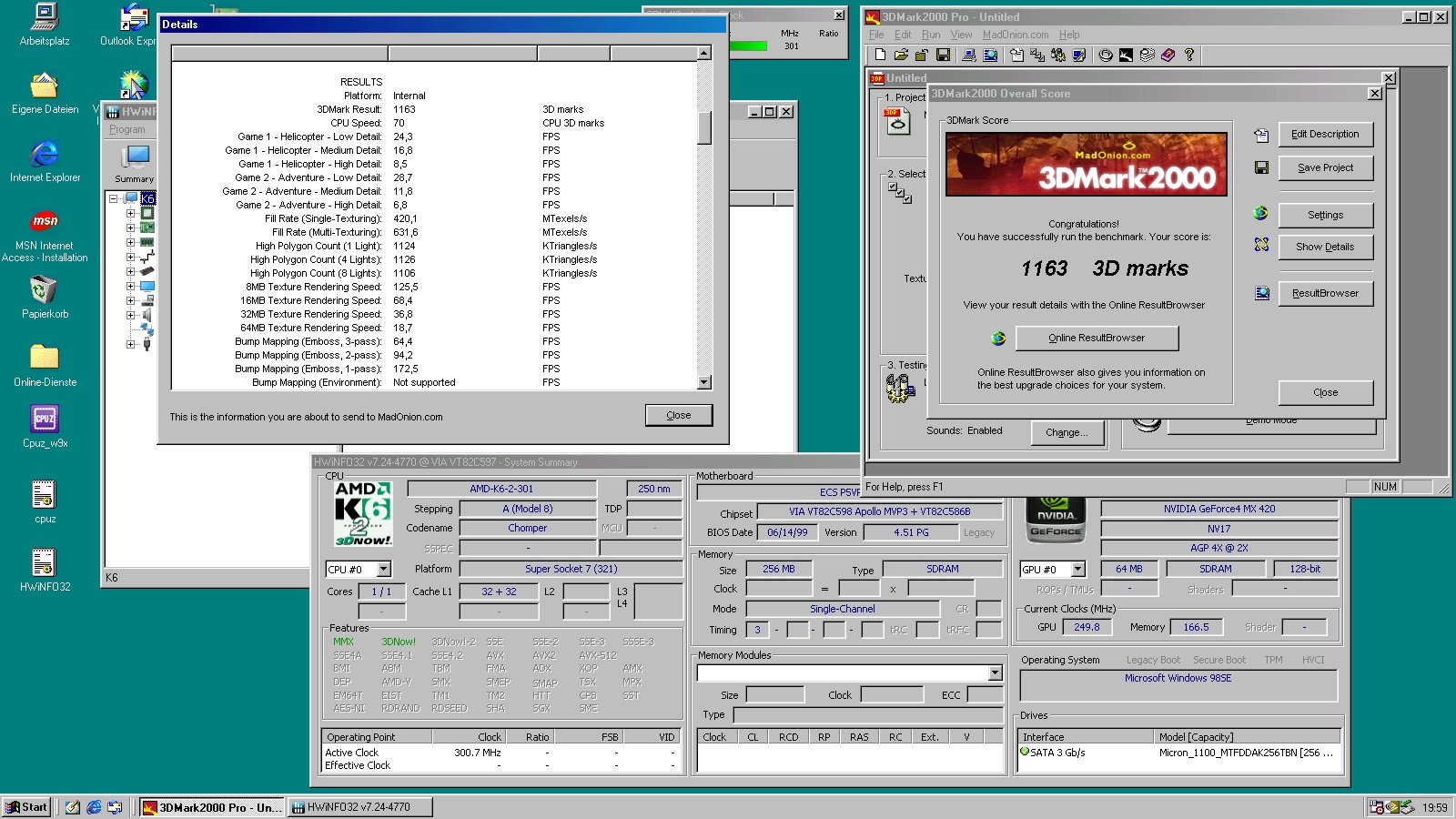Open the CPU #0 selector dropdown
The height and width of the screenshot is (819, 1456).
[x=384, y=569]
